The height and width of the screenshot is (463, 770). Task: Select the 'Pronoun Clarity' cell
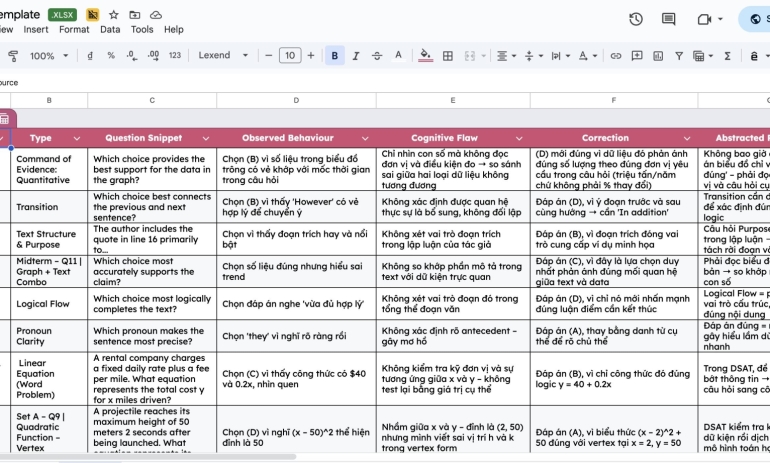tap(49, 336)
